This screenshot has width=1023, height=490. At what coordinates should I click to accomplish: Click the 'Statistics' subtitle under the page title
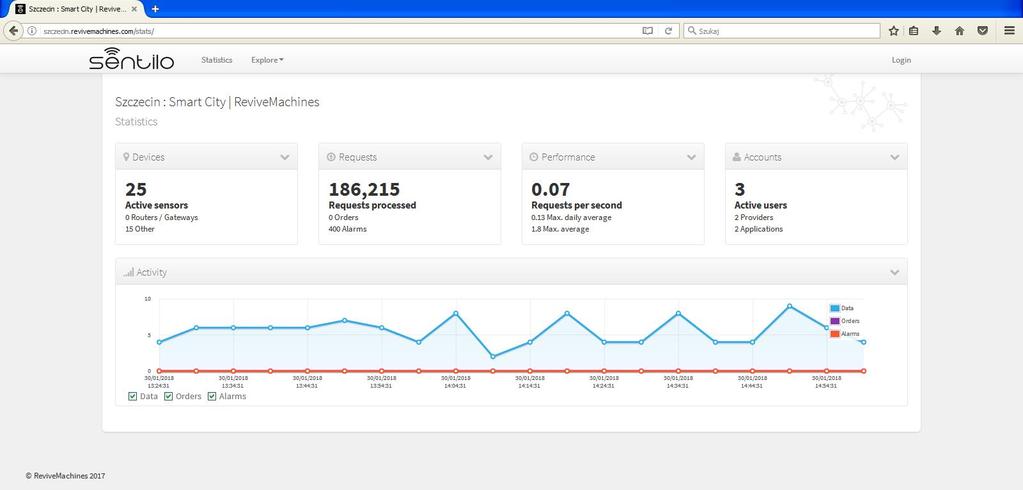[x=136, y=122]
